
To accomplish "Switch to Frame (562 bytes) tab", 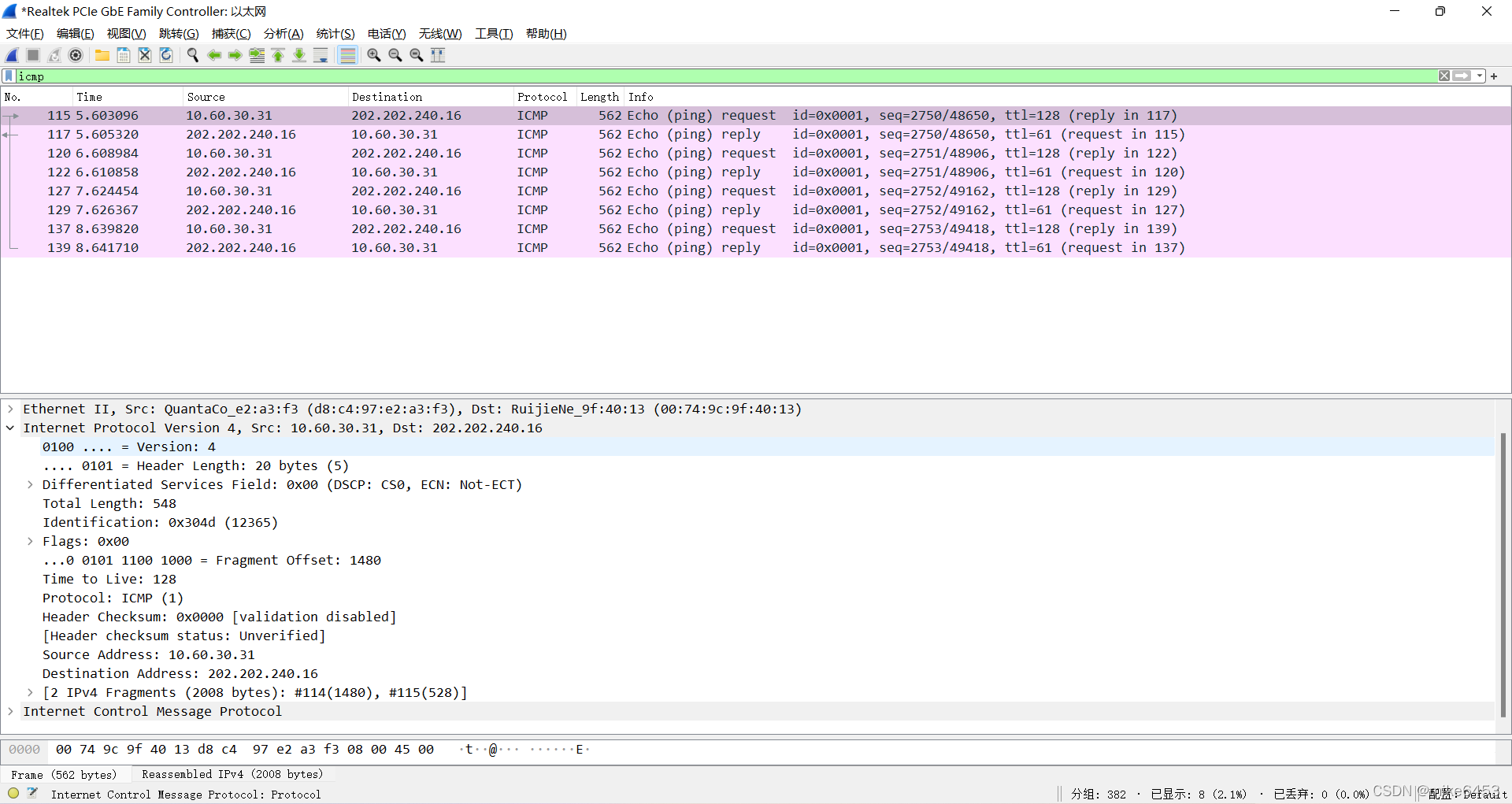I will 64,775.
